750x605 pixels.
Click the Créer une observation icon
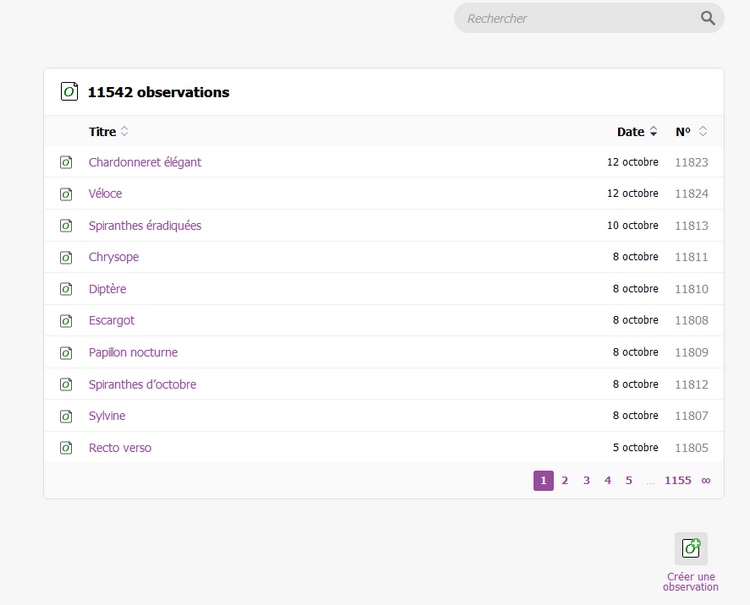pos(690,548)
